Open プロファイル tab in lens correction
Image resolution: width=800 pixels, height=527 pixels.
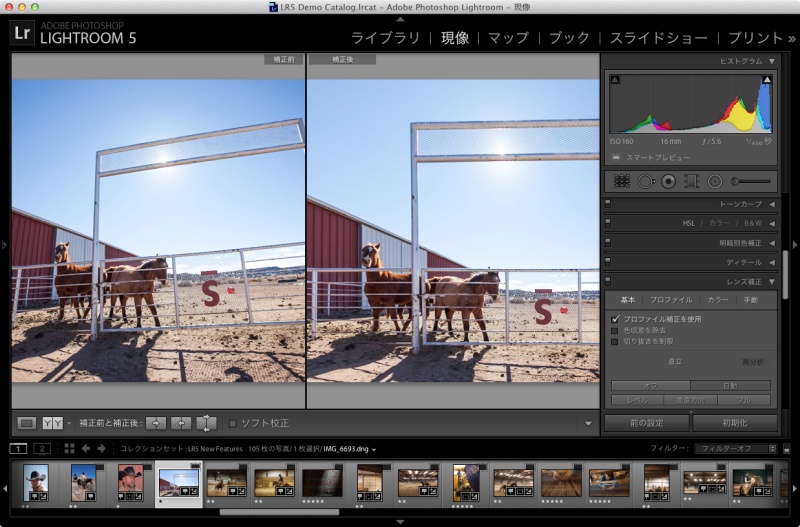pos(671,300)
